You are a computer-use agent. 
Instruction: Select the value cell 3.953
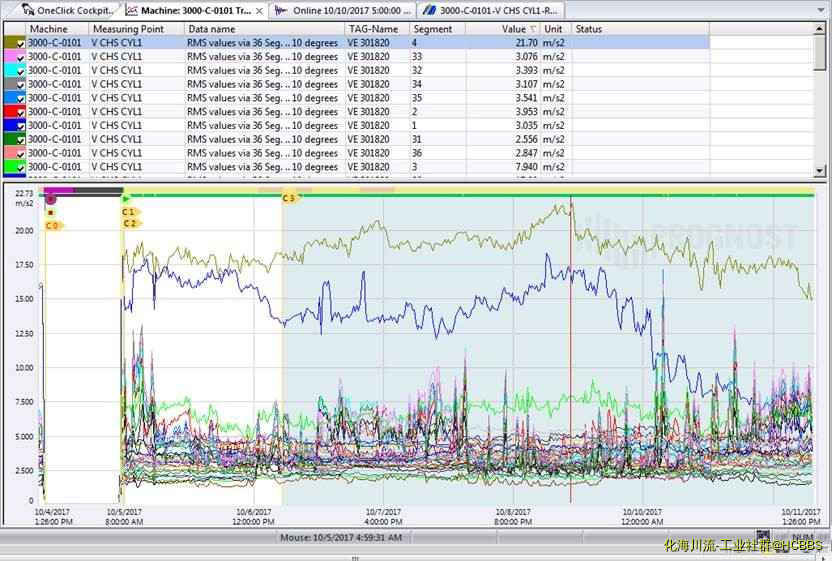pyautogui.click(x=502, y=111)
